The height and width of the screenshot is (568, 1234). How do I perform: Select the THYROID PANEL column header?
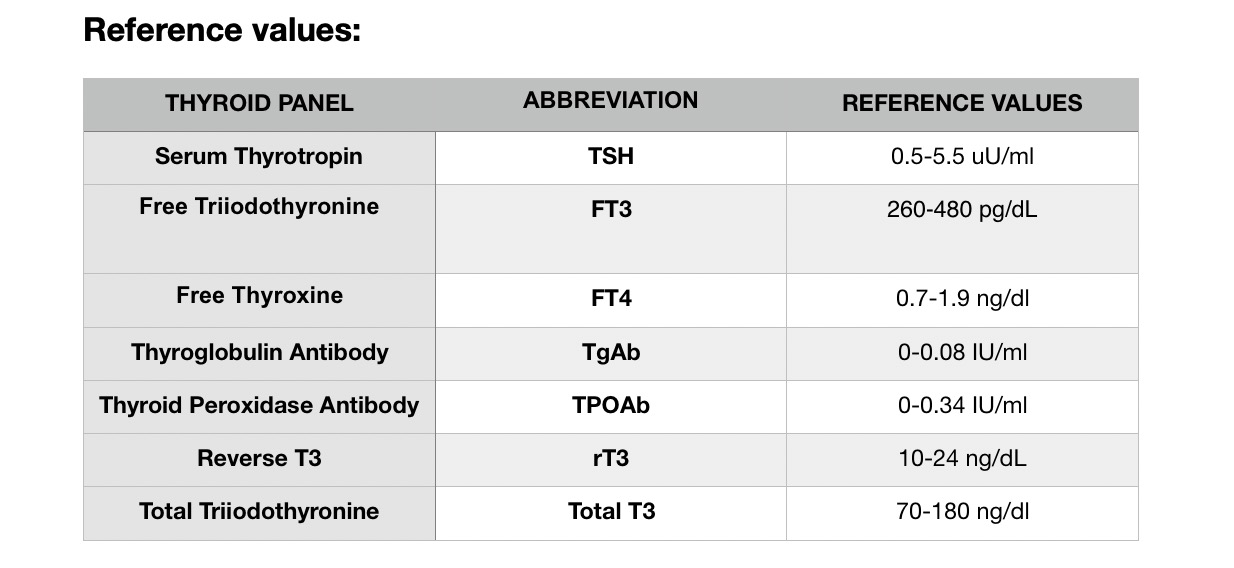(259, 103)
